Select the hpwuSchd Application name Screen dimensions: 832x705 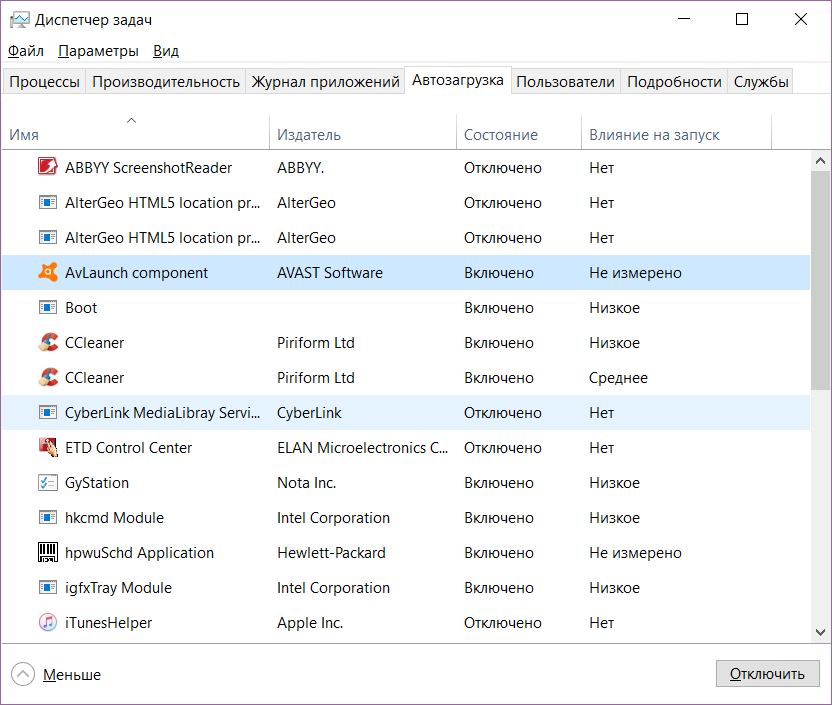pos(140,553)
